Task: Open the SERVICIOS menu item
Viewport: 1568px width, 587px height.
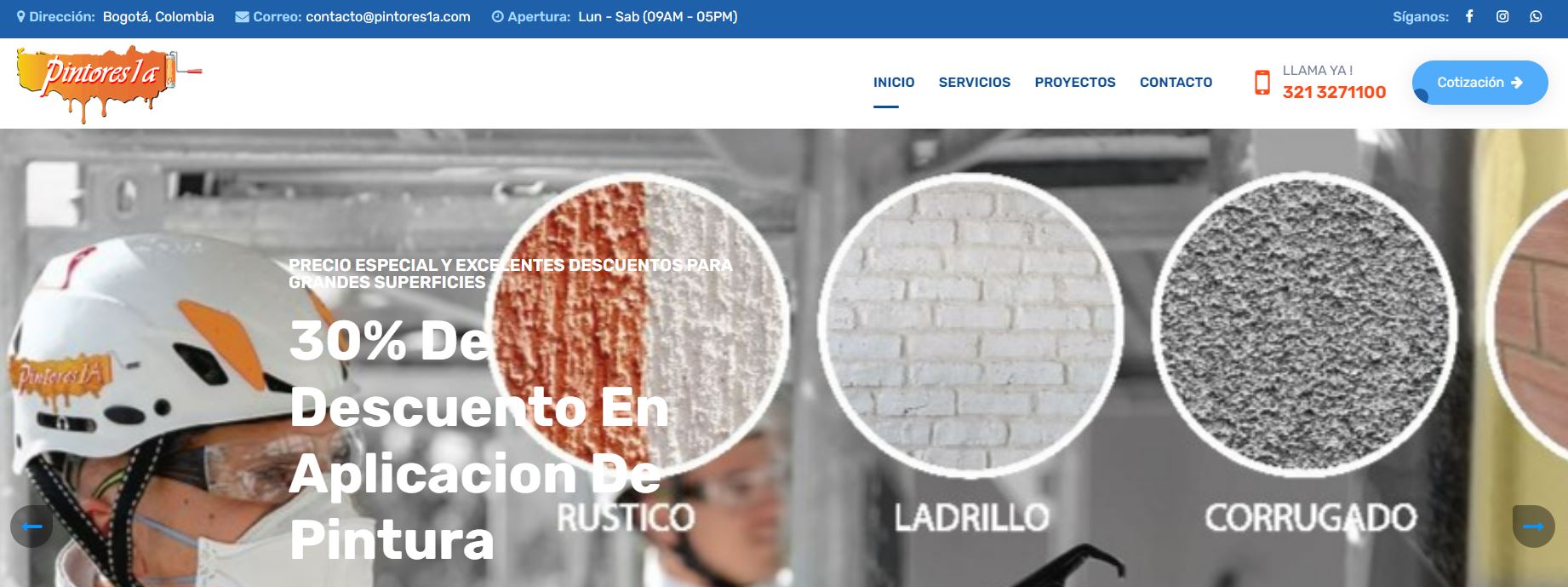Action: [975, 83]
